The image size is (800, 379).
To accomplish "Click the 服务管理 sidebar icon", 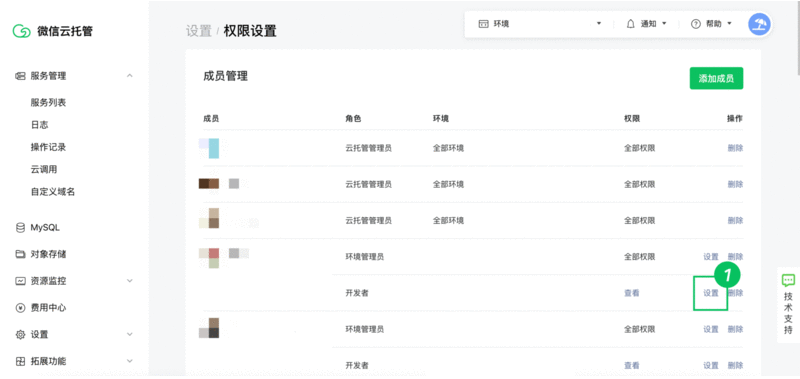I will coord(20,76).
